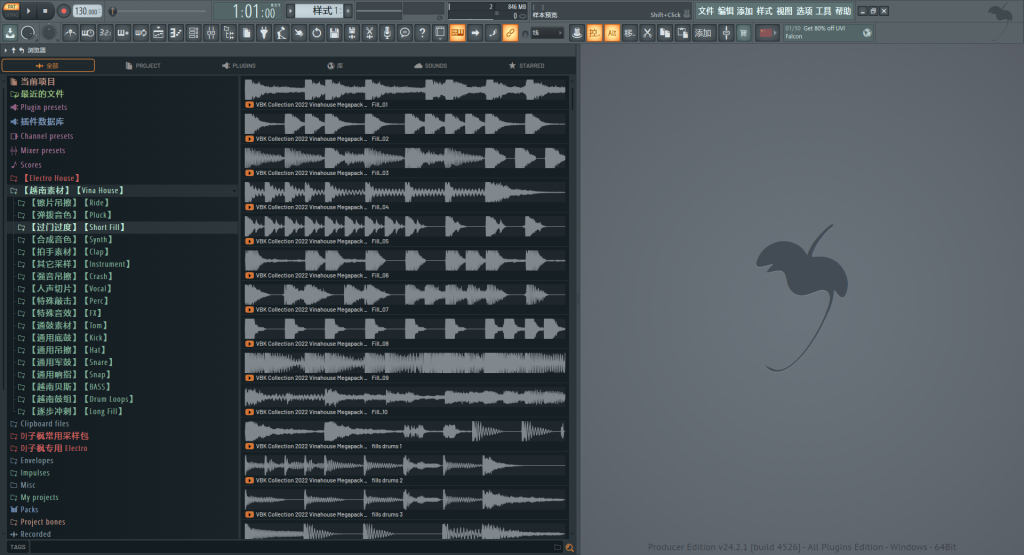Open the channel rack icon

tap(193, 33)
